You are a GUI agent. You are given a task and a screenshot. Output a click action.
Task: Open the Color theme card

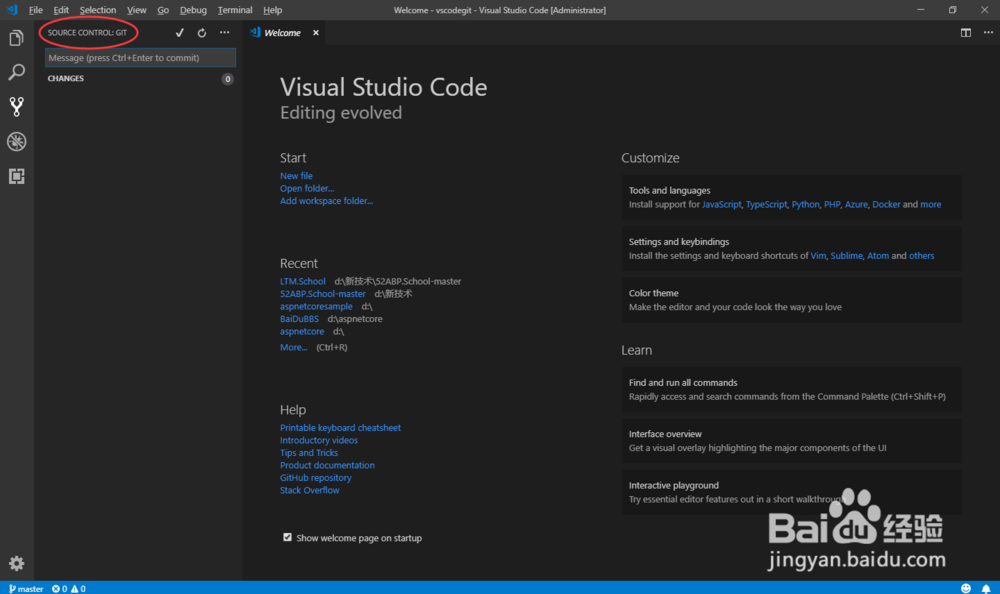[791, 300]
